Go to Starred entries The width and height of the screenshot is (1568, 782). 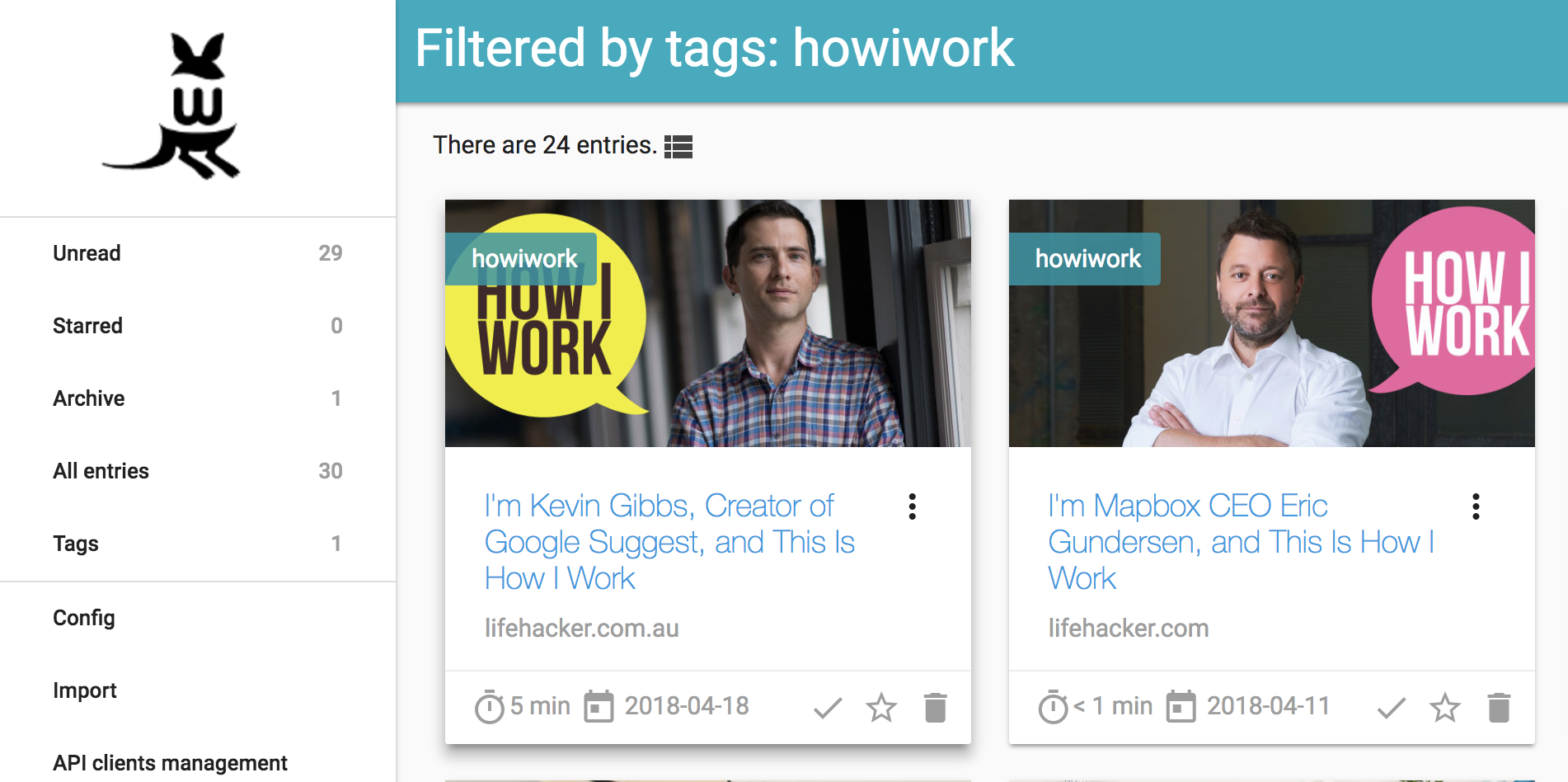88,326
